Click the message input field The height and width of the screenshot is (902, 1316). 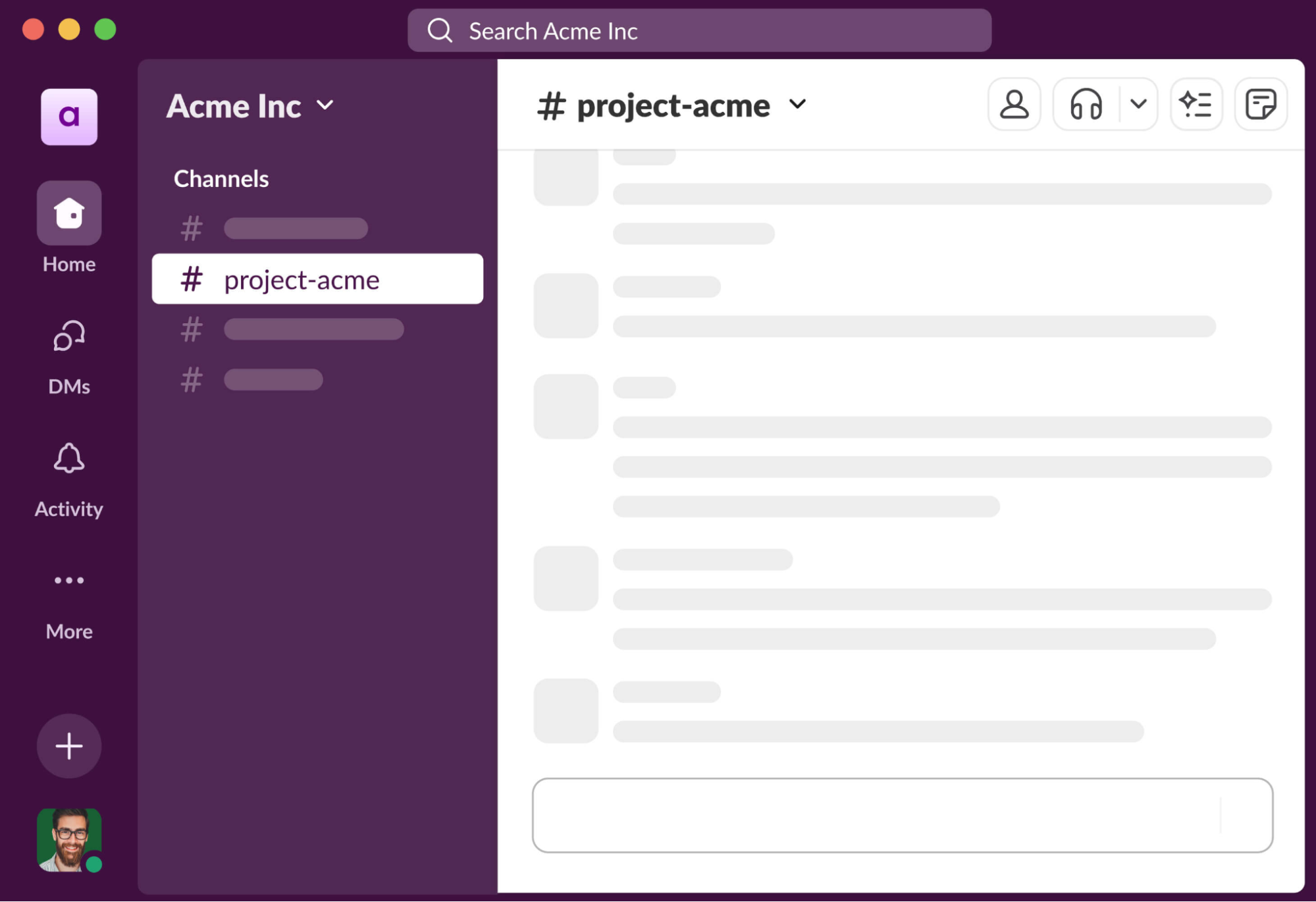tap(902, 815)
